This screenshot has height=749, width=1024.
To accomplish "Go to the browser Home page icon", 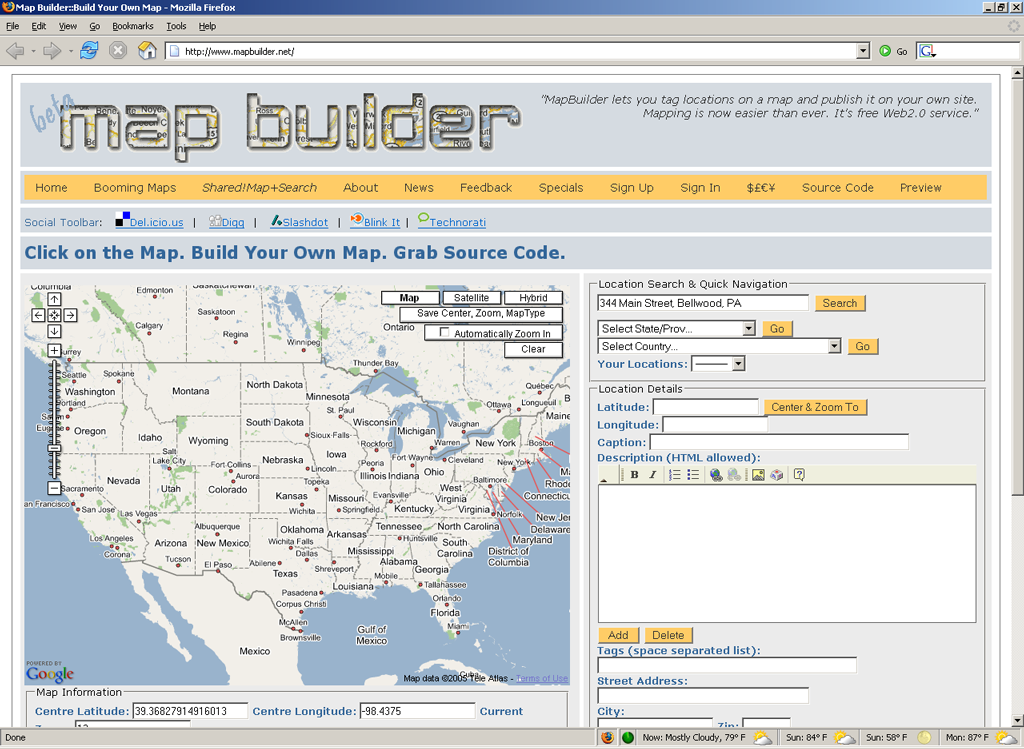I will [148, 50].
